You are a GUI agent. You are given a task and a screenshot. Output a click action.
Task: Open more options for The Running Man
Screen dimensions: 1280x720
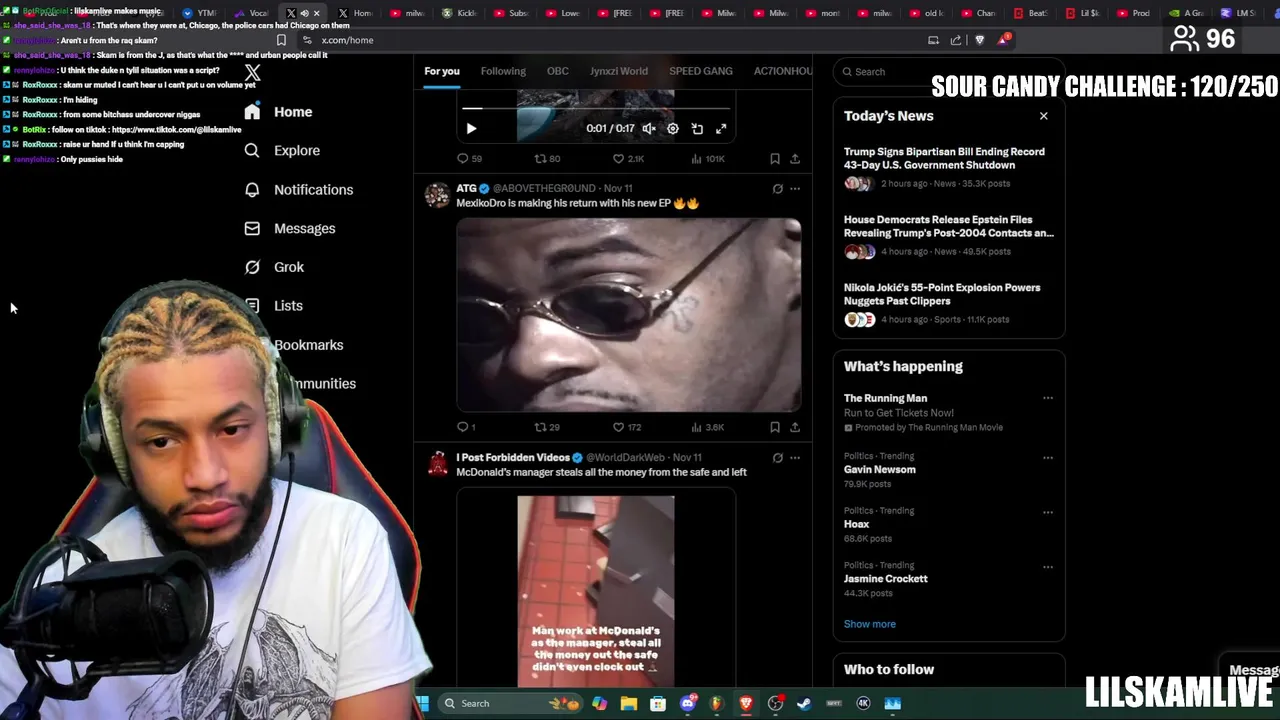pyautogui.click(x=1048, y=398)
